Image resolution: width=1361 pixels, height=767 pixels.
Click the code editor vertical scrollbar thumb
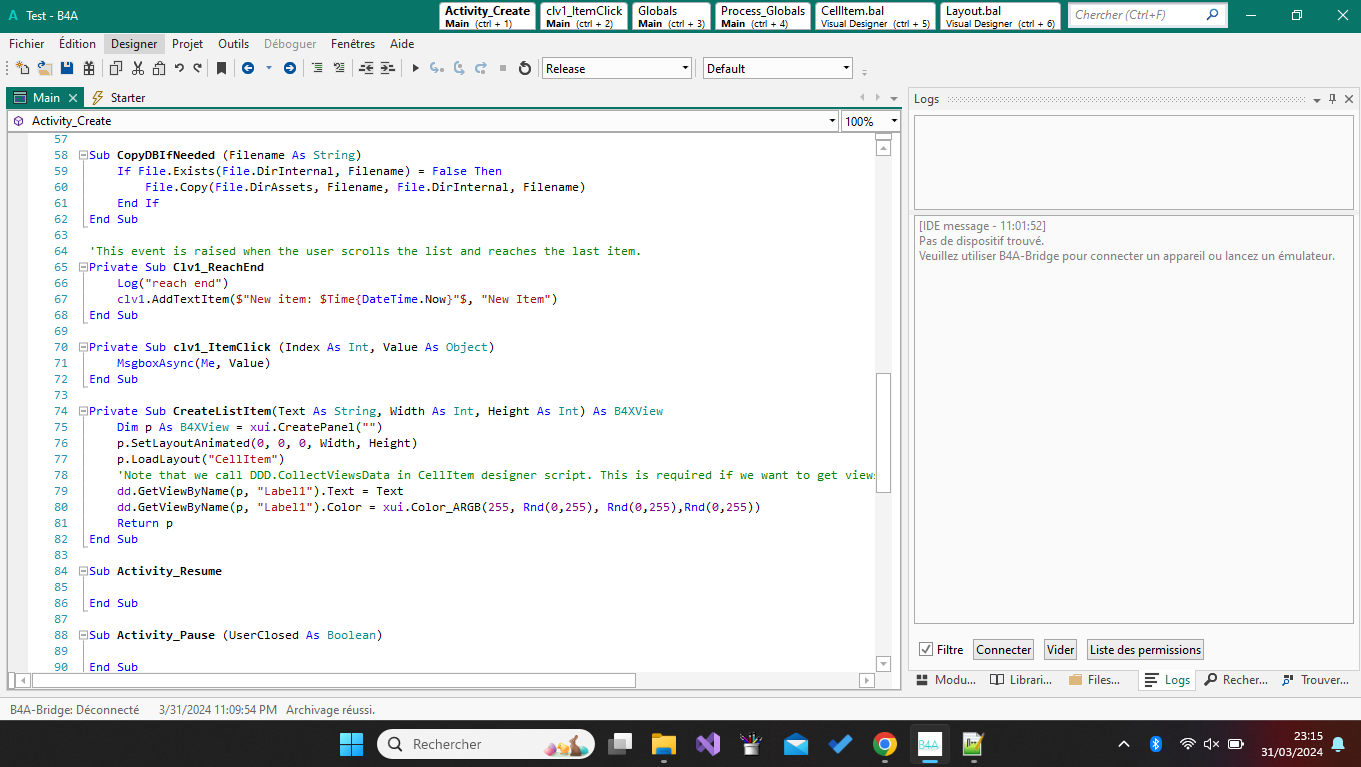[x=883, y=433]
